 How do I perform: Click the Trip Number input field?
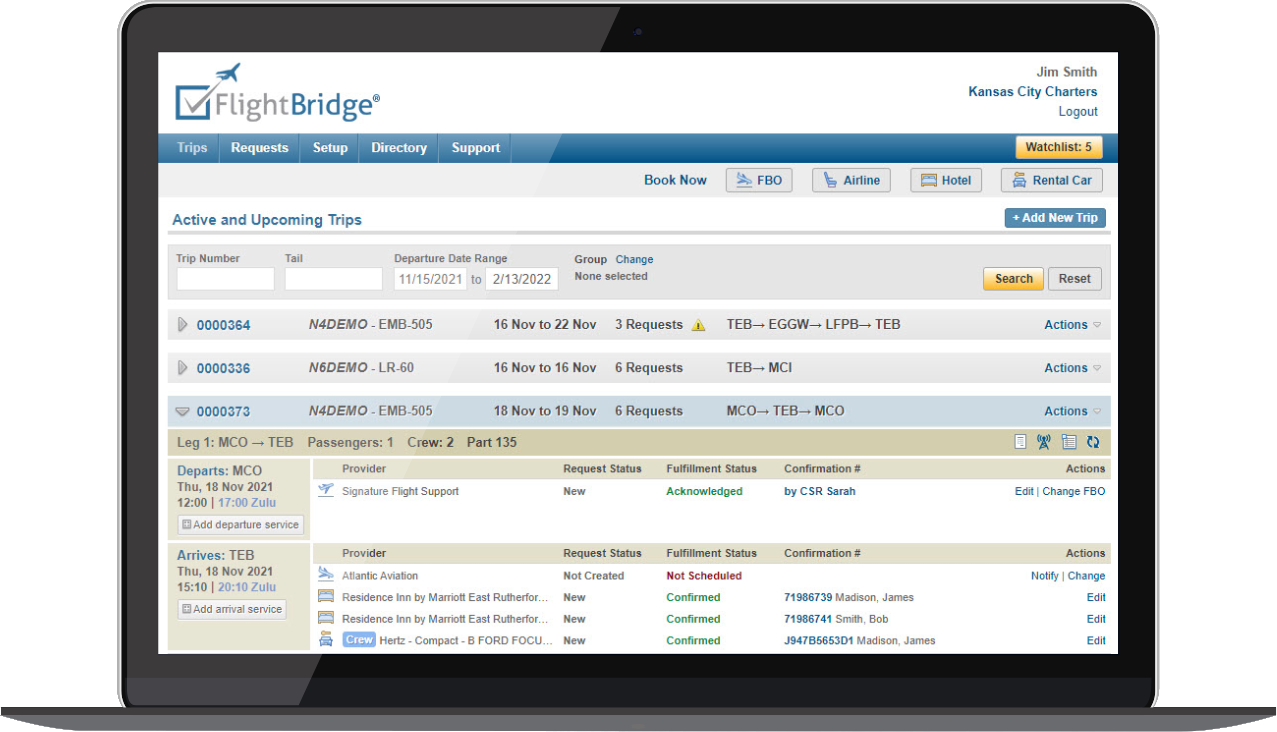[x=225, y=279]
